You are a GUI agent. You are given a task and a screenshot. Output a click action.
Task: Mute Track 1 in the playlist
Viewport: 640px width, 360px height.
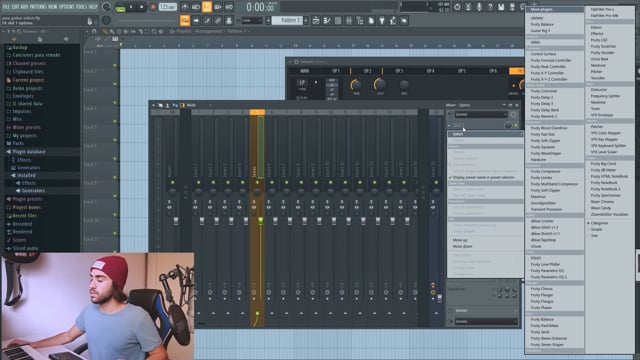coord(115,65)
